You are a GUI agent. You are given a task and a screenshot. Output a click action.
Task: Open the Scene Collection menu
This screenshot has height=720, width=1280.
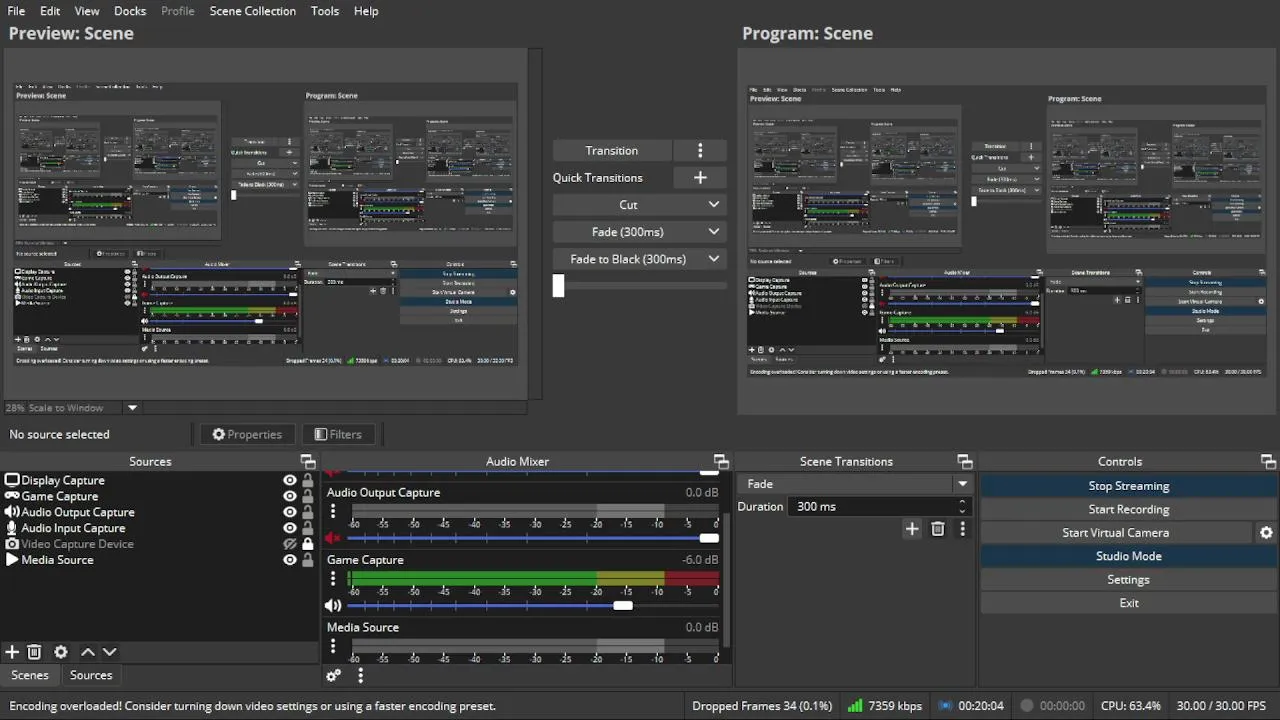[252, 11]
